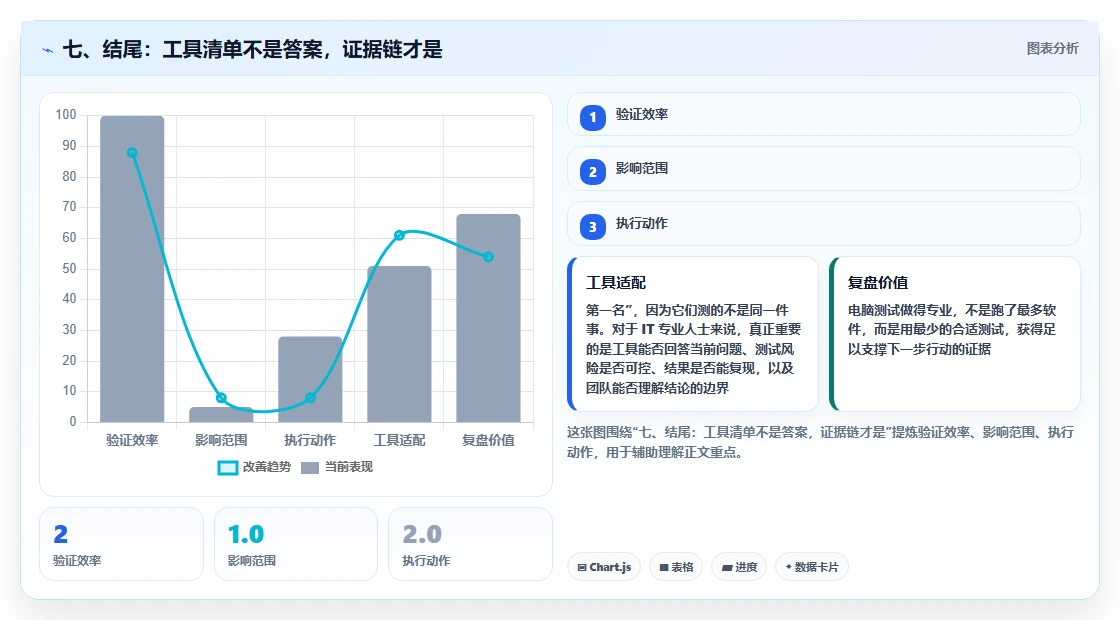Click the lightning icon beside the section title
This screenshot has height=620, width=1120.
(x=48, y=50)
